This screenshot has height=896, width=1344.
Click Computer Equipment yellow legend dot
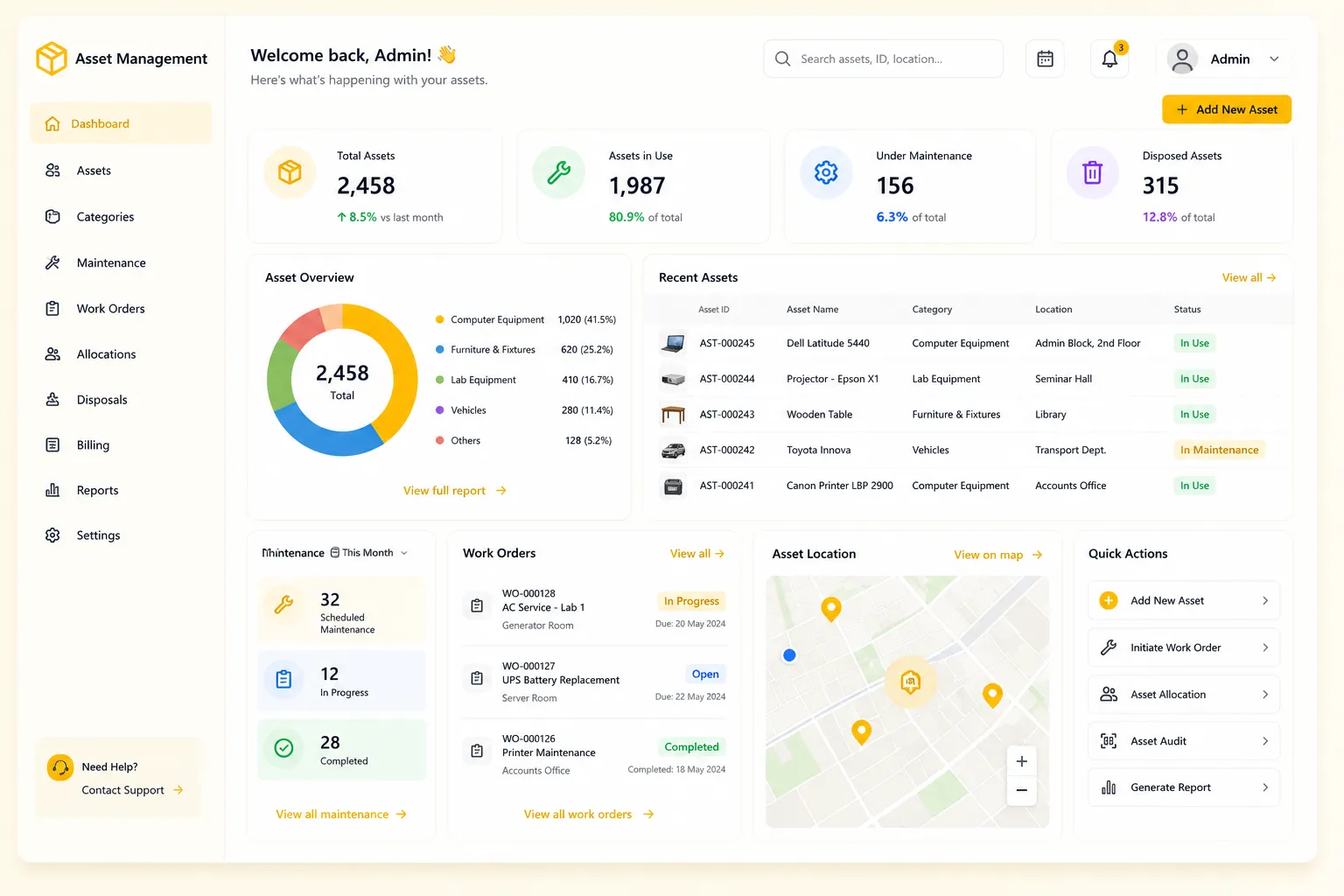(x=439, y=319)
